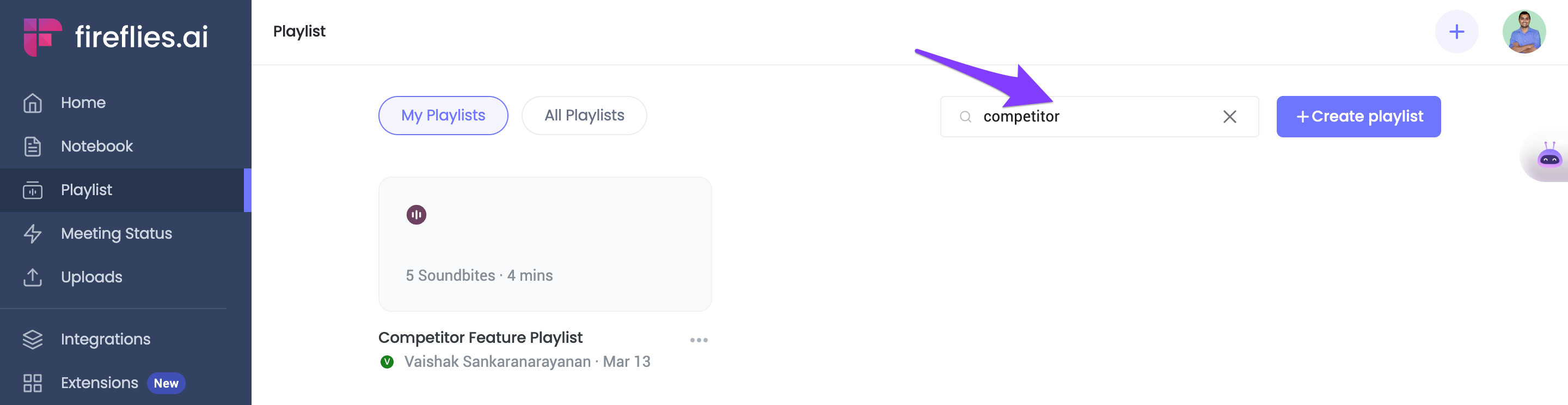
Task: Switch to the My Playlists tab
Action: [443, 115]
